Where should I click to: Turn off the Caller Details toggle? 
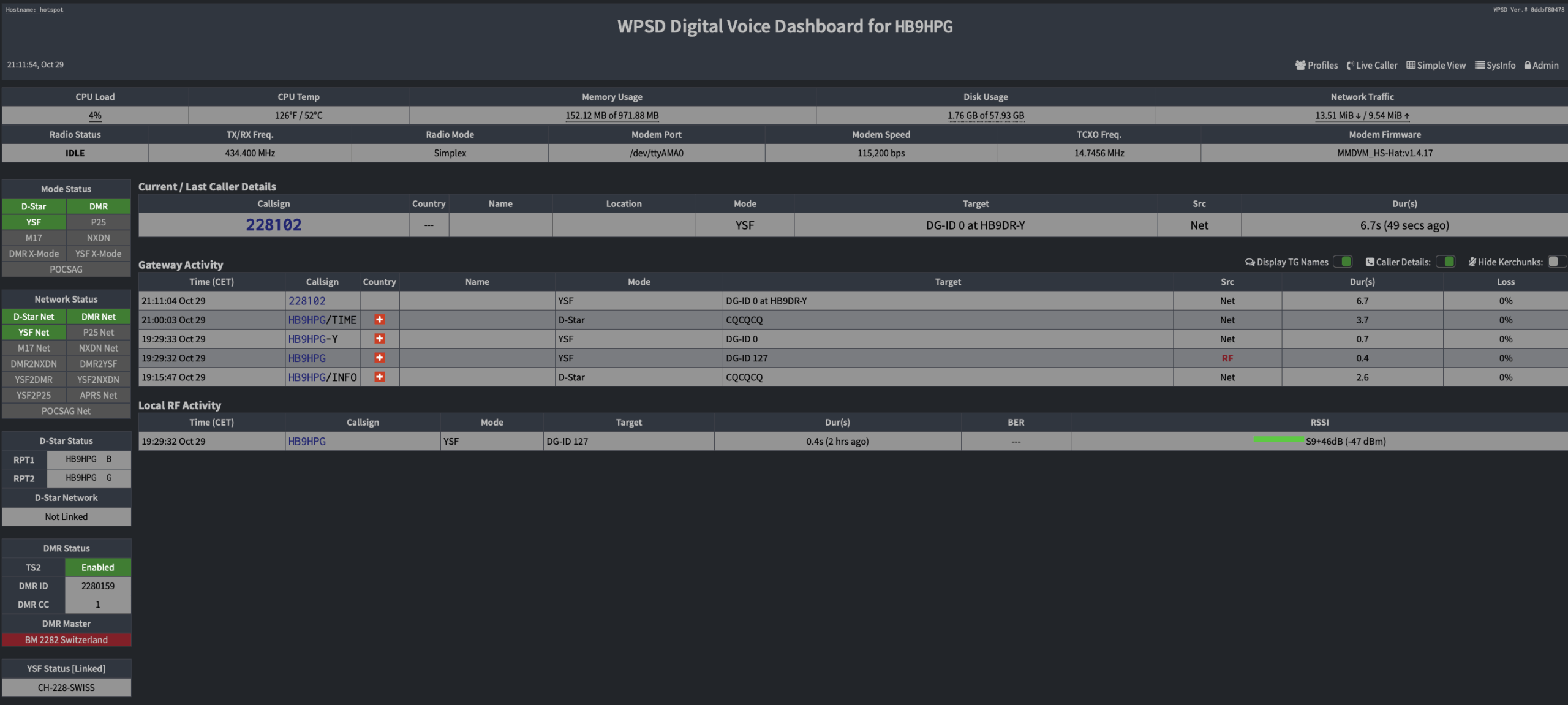click(1446, 262)
